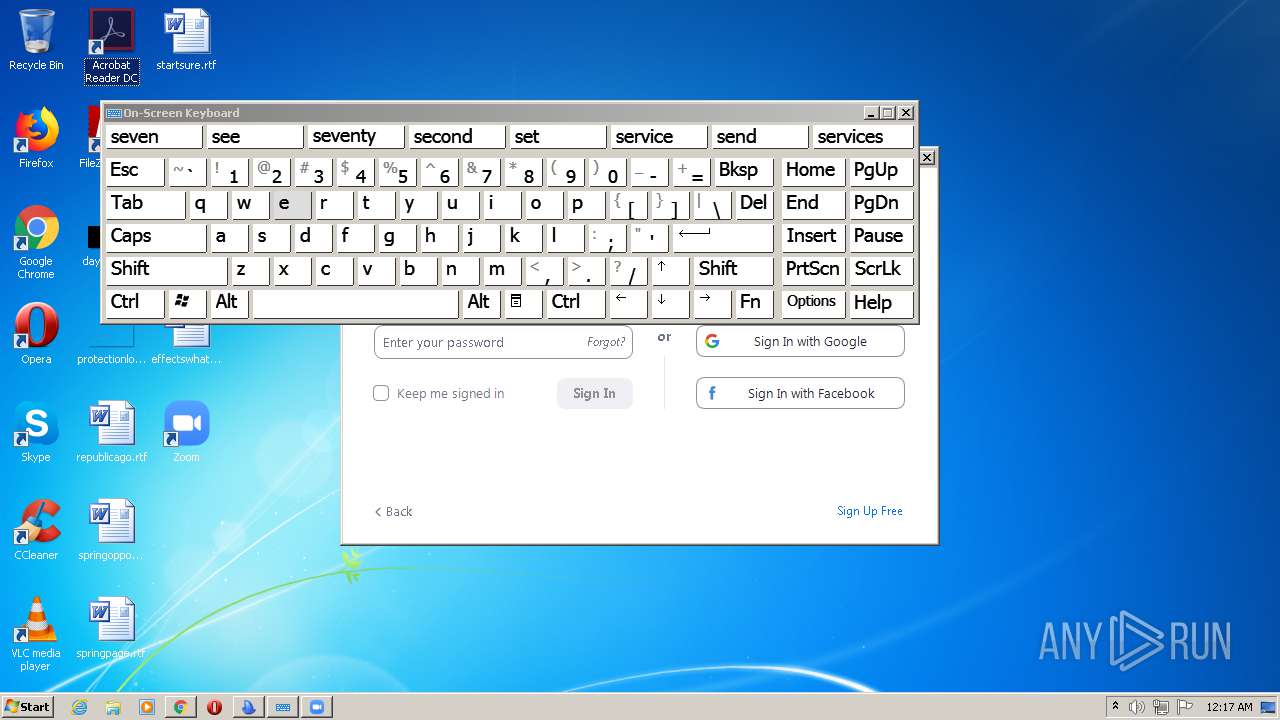
Task: Click the Sign In button
Action: click(x=594, y=393)
